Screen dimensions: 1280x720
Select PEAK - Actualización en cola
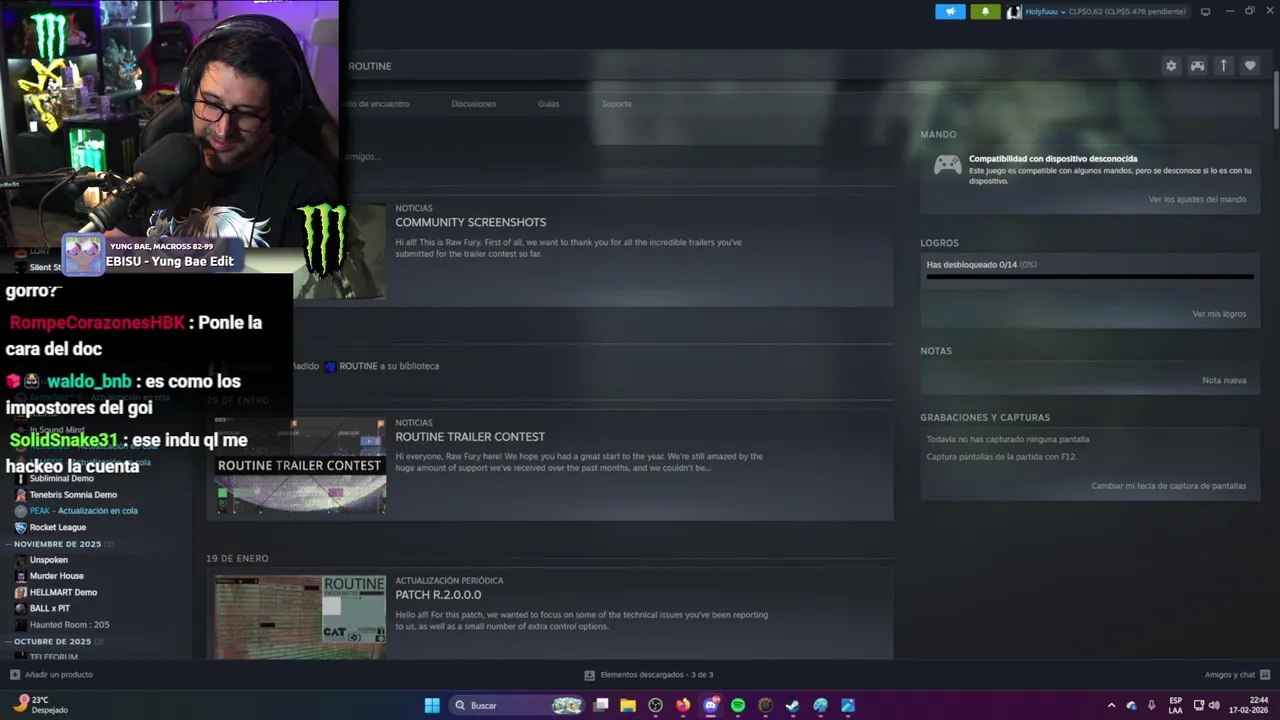[x=83, y=511]
